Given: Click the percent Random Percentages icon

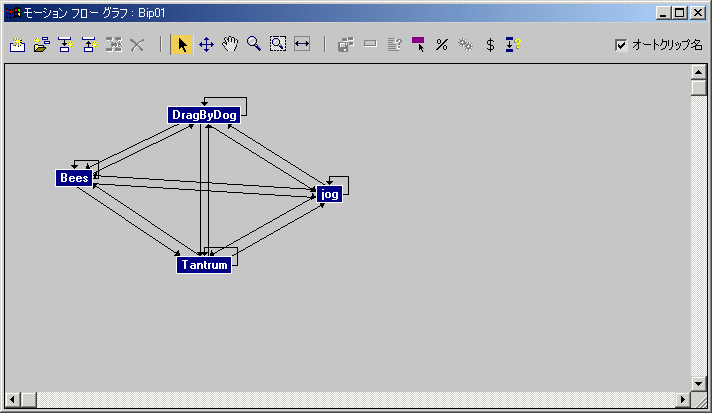Looking at the screenshot, I should (442, 44).
